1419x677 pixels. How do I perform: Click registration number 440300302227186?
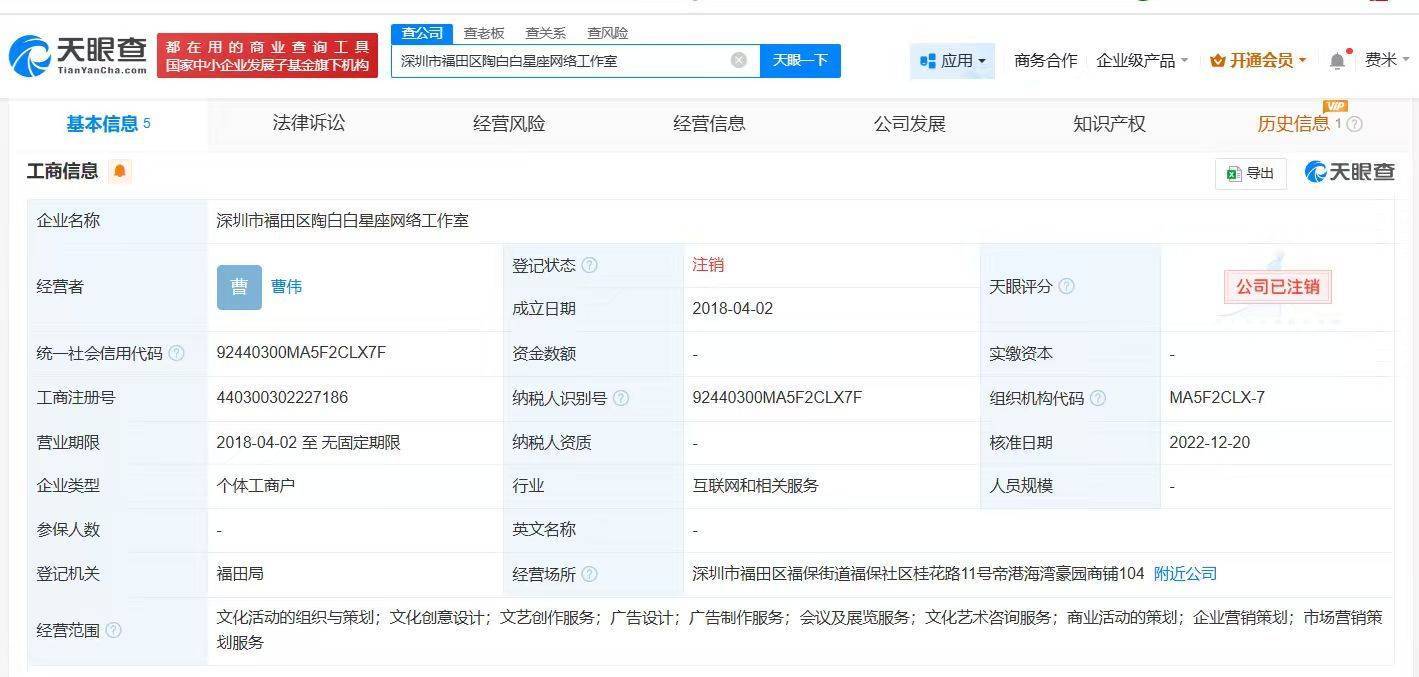click(282, 398)
